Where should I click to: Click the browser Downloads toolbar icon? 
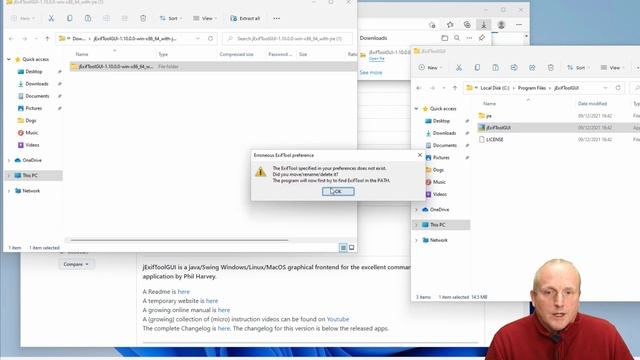tap(484, 25)
